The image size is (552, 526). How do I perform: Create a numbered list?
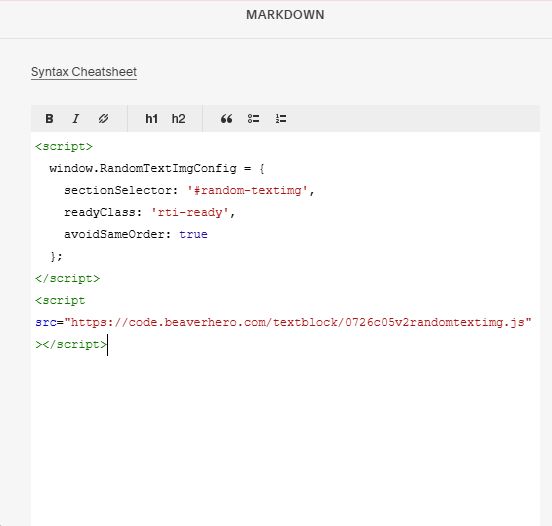[281, 119]
